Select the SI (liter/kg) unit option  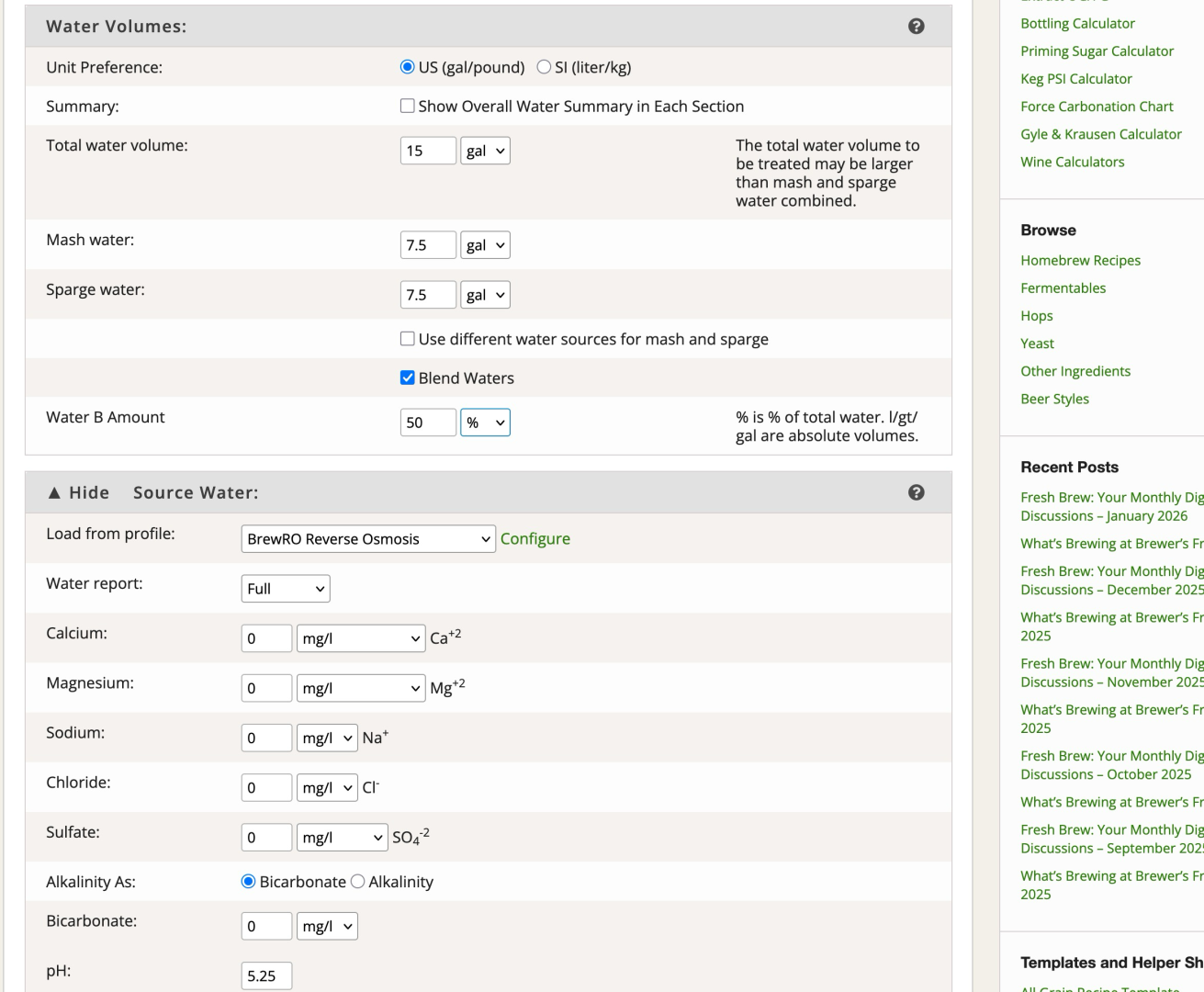point(545,67)
